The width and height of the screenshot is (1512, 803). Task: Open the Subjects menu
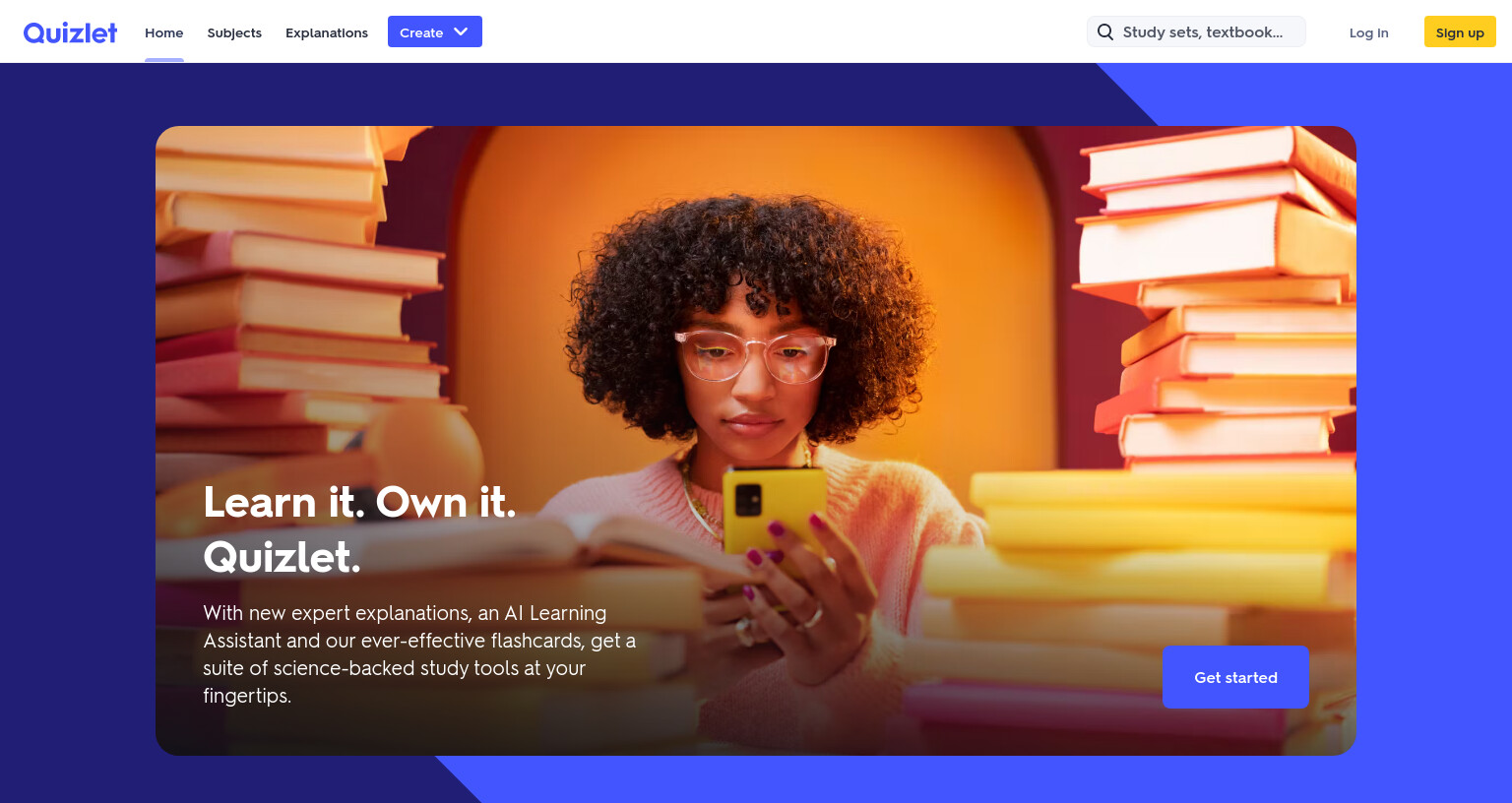[x=234, y=32]
